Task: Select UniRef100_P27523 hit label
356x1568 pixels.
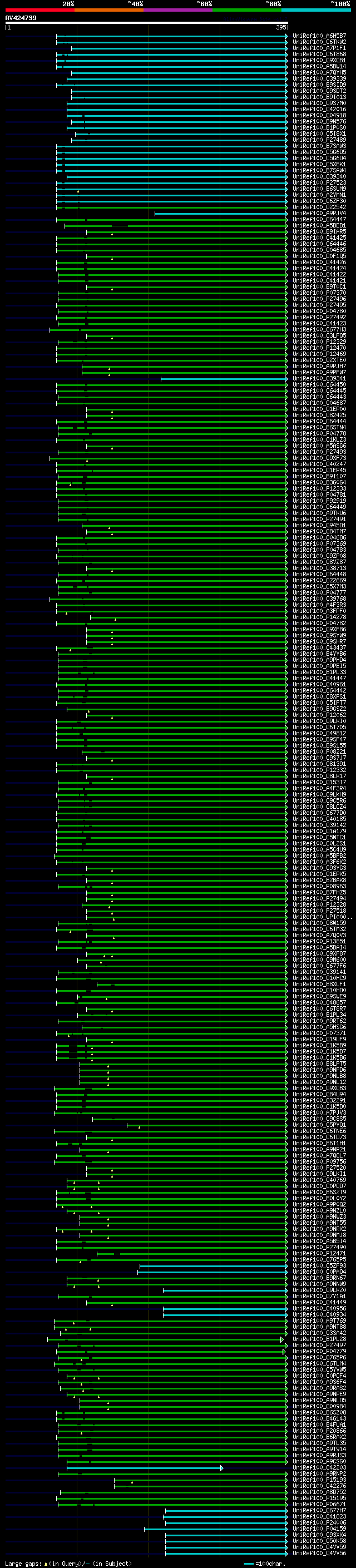Action: [x=319, y=182]
